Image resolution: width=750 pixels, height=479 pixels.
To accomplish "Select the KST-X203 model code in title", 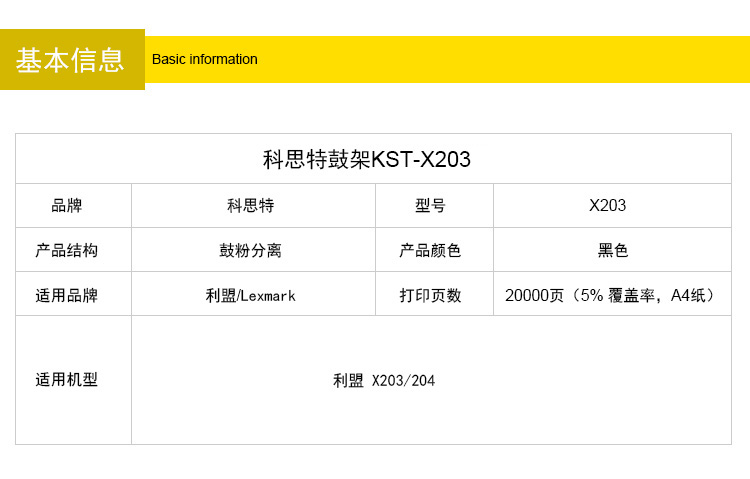I will [421, 159].
